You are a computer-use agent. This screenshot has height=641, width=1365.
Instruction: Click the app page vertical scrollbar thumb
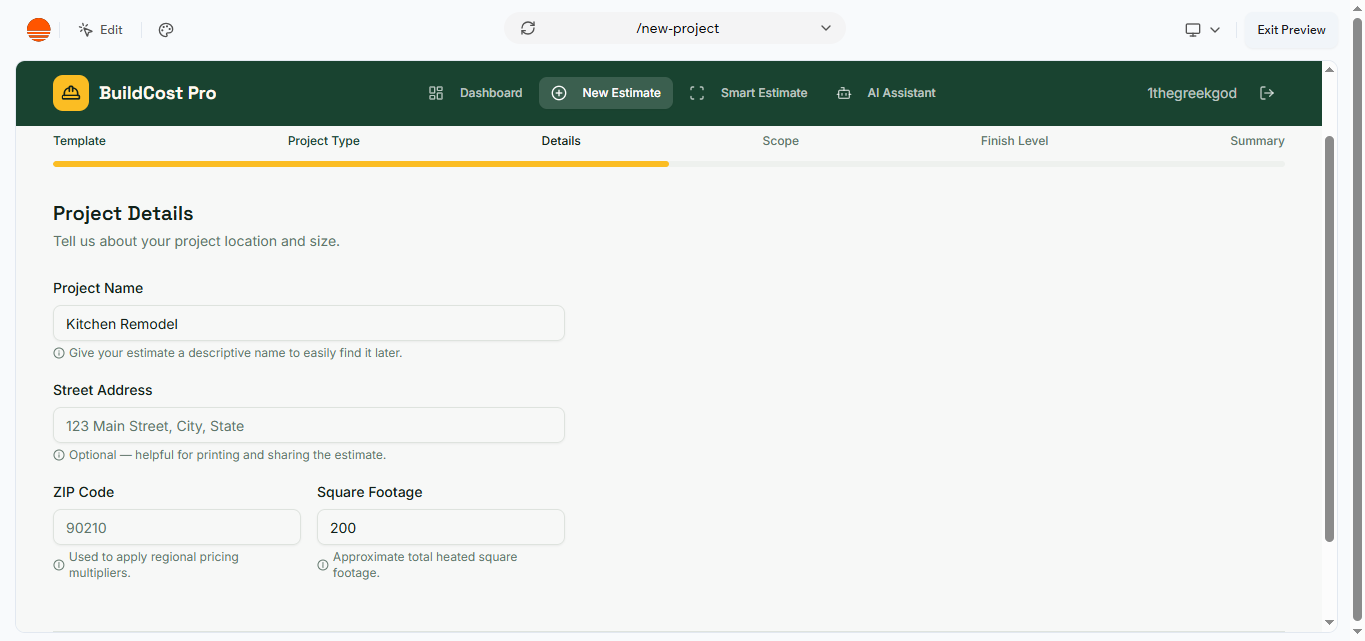coord(1329,339)
